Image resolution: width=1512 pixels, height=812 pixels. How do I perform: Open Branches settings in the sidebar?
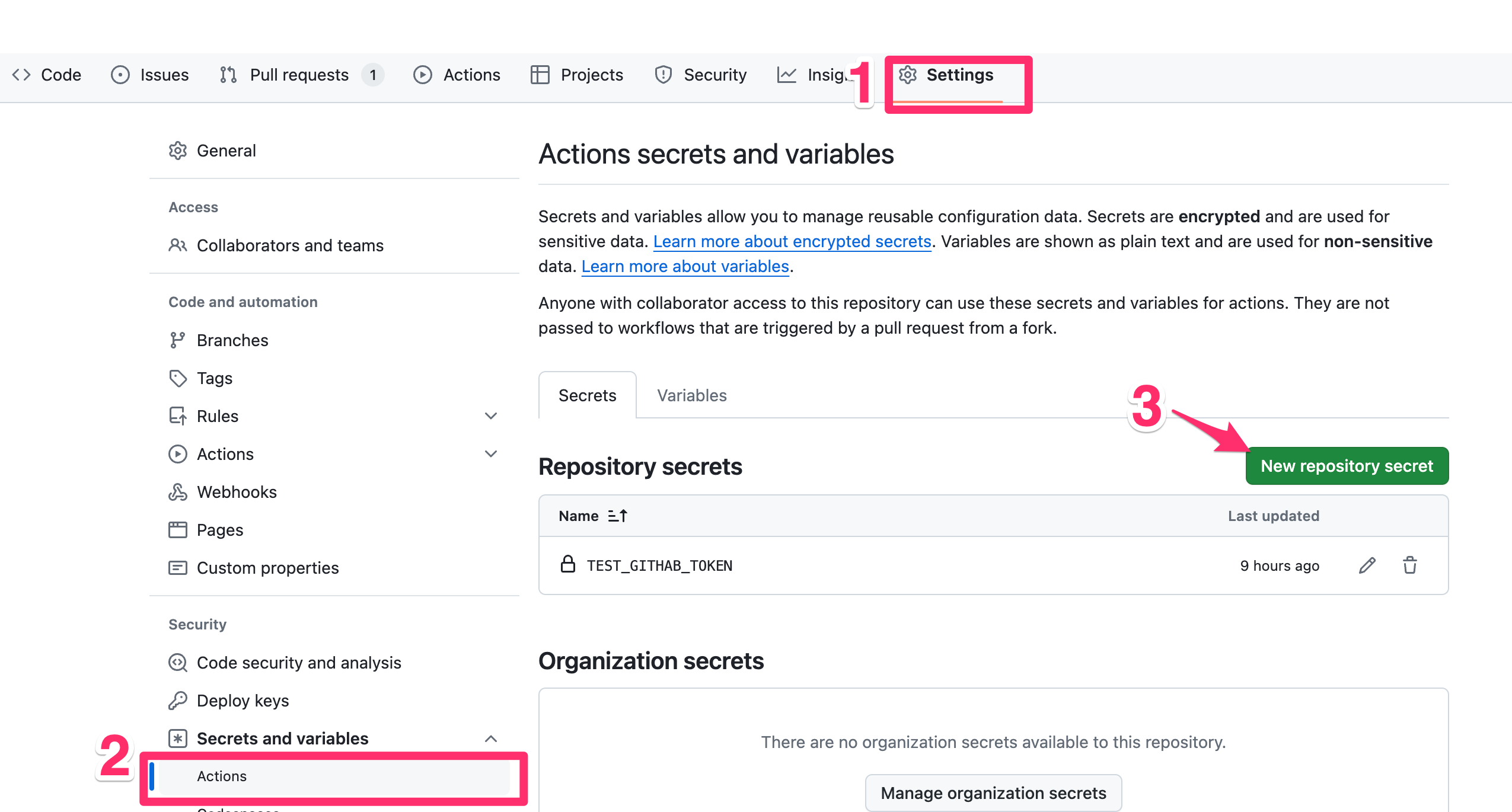point(232,340)
